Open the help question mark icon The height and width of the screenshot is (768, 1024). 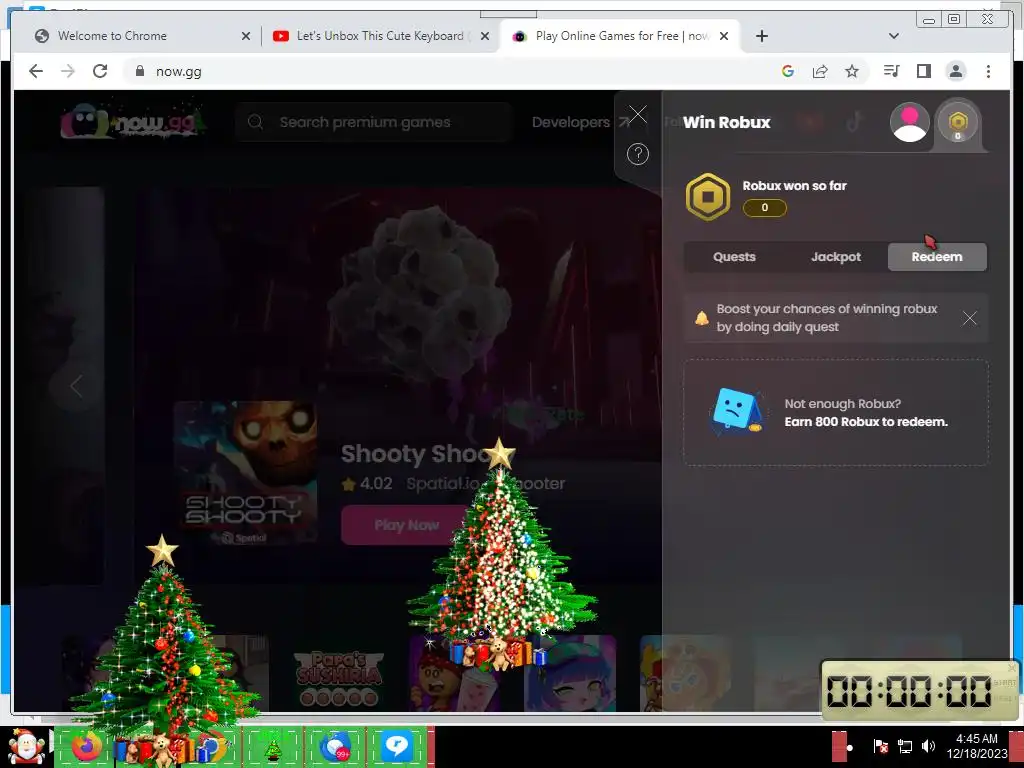637,154
